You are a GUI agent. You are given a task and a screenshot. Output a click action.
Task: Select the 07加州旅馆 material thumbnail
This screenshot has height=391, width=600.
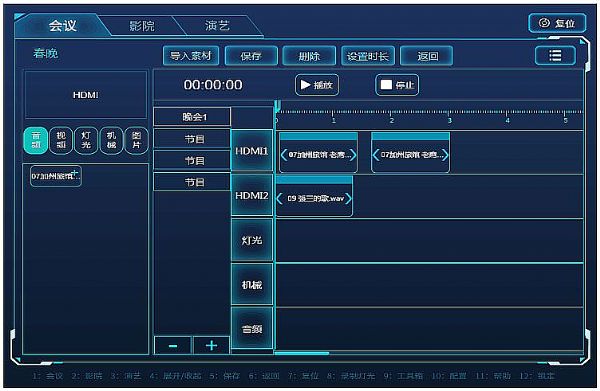coord(56,176)
